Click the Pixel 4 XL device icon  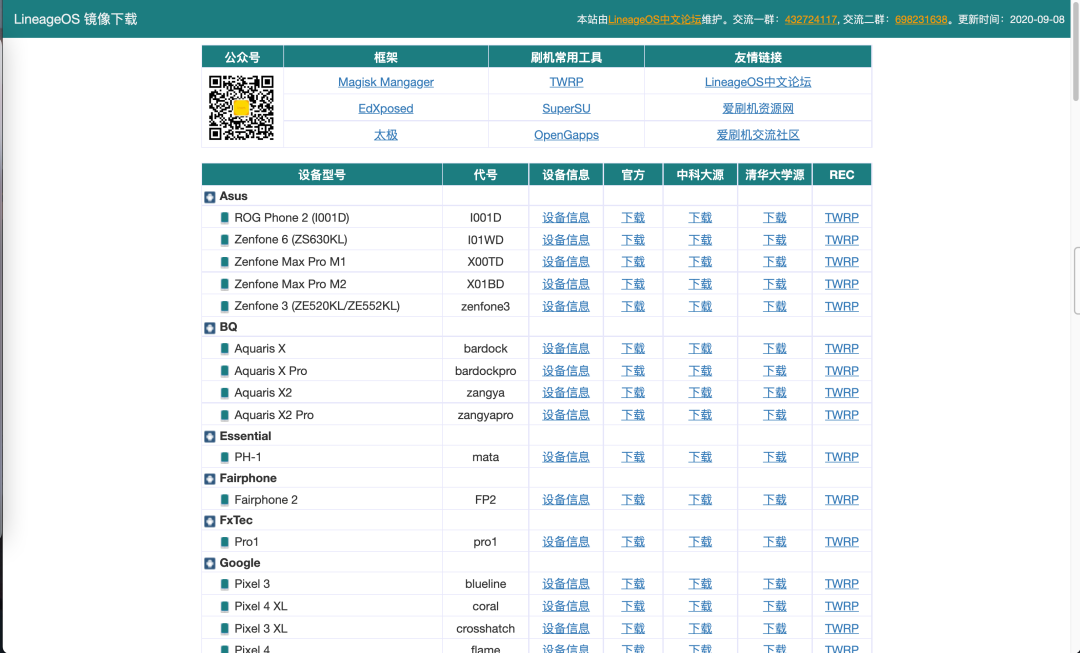[x=225, y=606]
